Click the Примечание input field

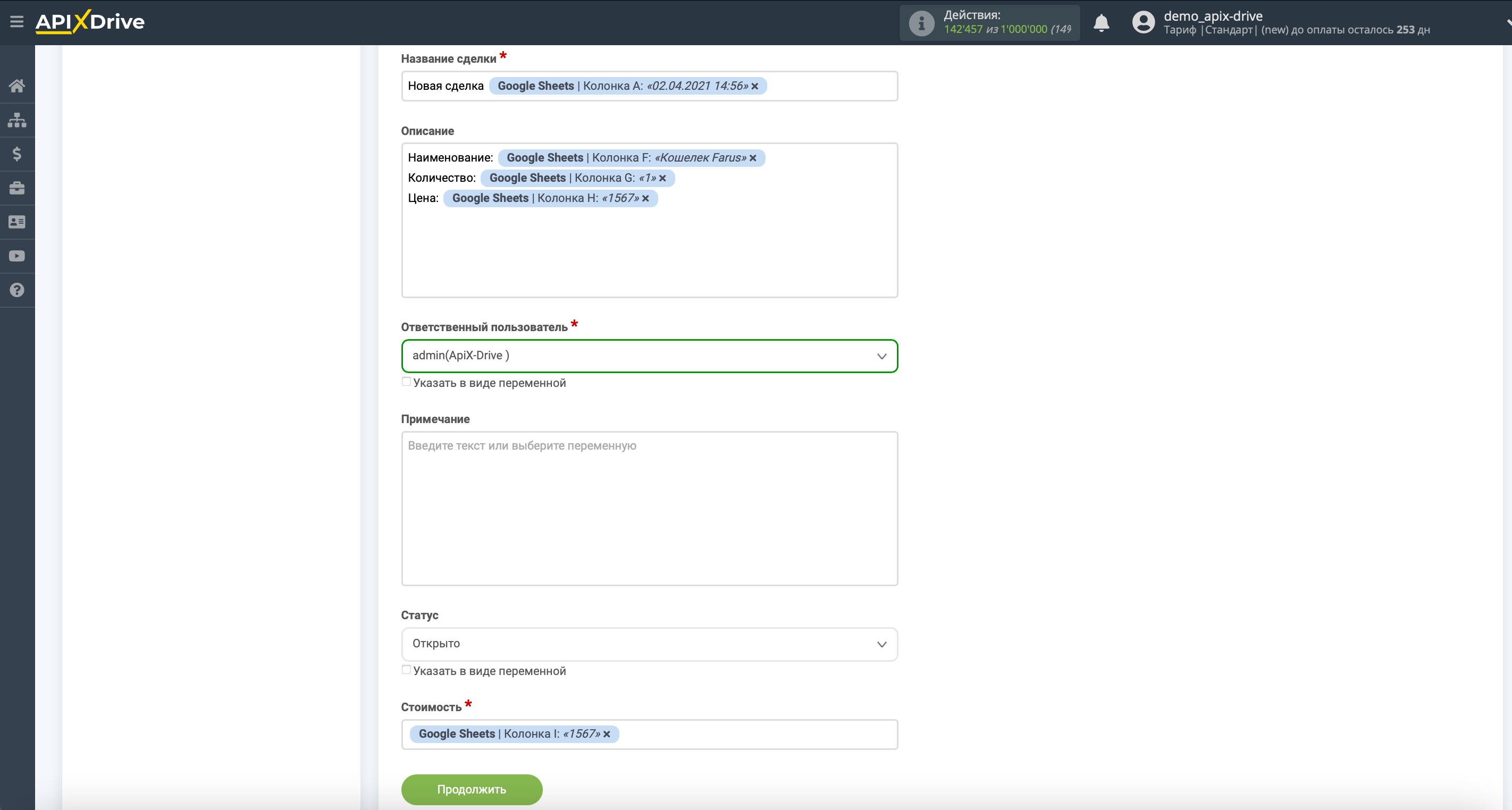pyautogui.click(x=649, y=508)
